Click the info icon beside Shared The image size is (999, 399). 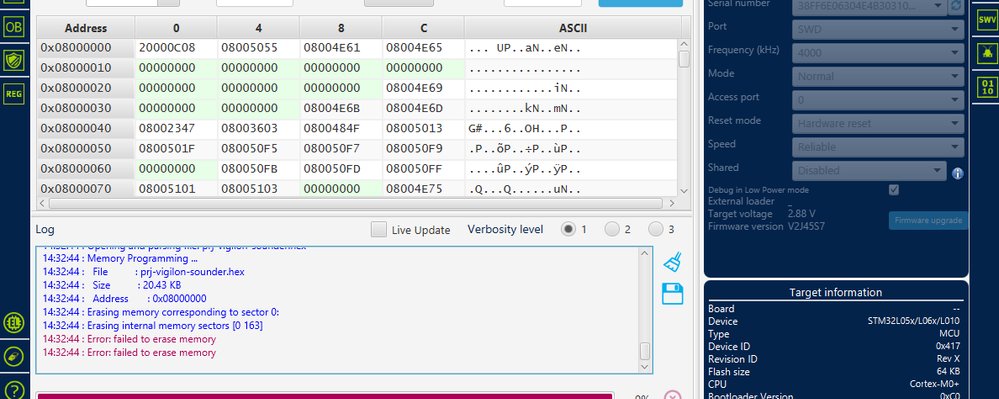957,173
